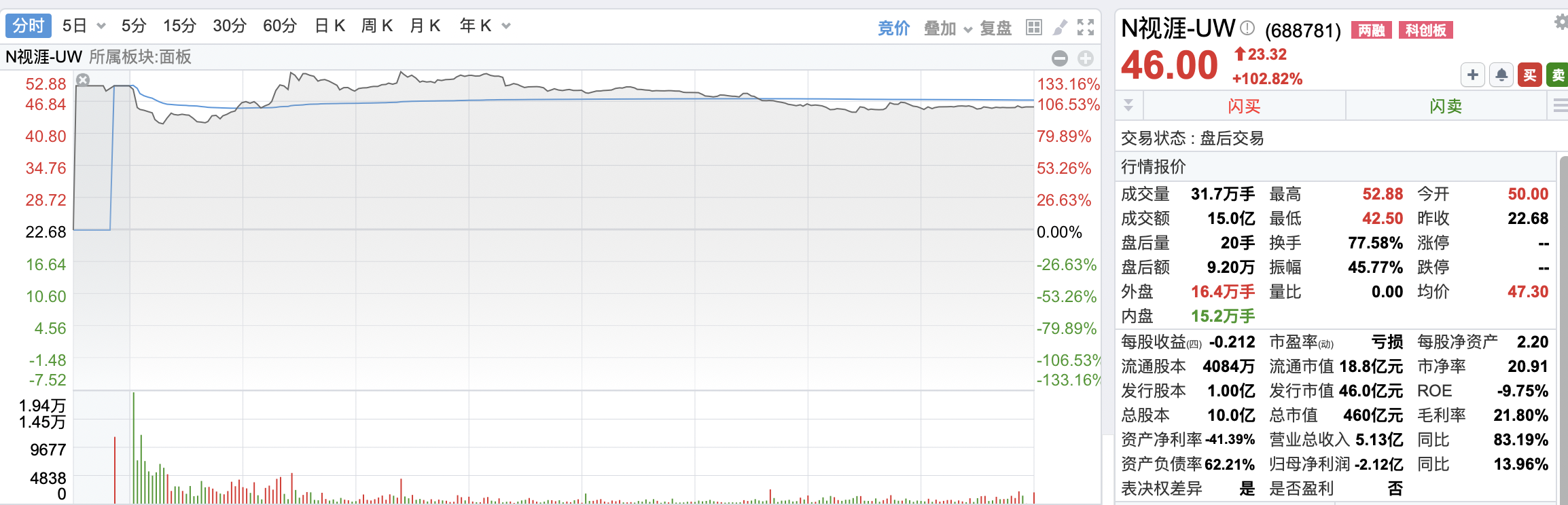This screenshot has height=505, width=1568.
Task: Click info icon beside N视涯-UW name
Action: pos(1247,28)
